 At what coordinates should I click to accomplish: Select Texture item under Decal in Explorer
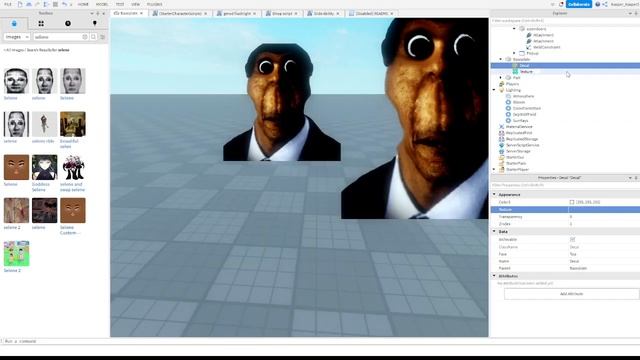(x=526, y=71)
